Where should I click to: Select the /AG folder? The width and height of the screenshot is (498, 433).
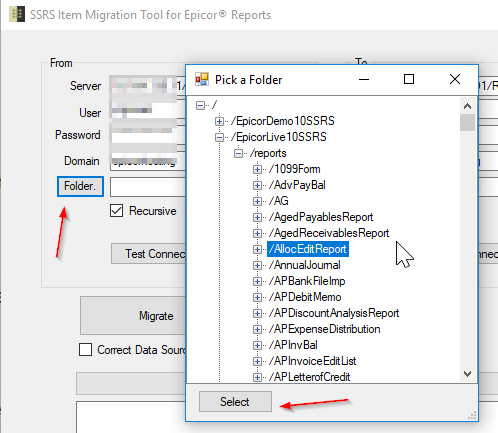[278, 201]
